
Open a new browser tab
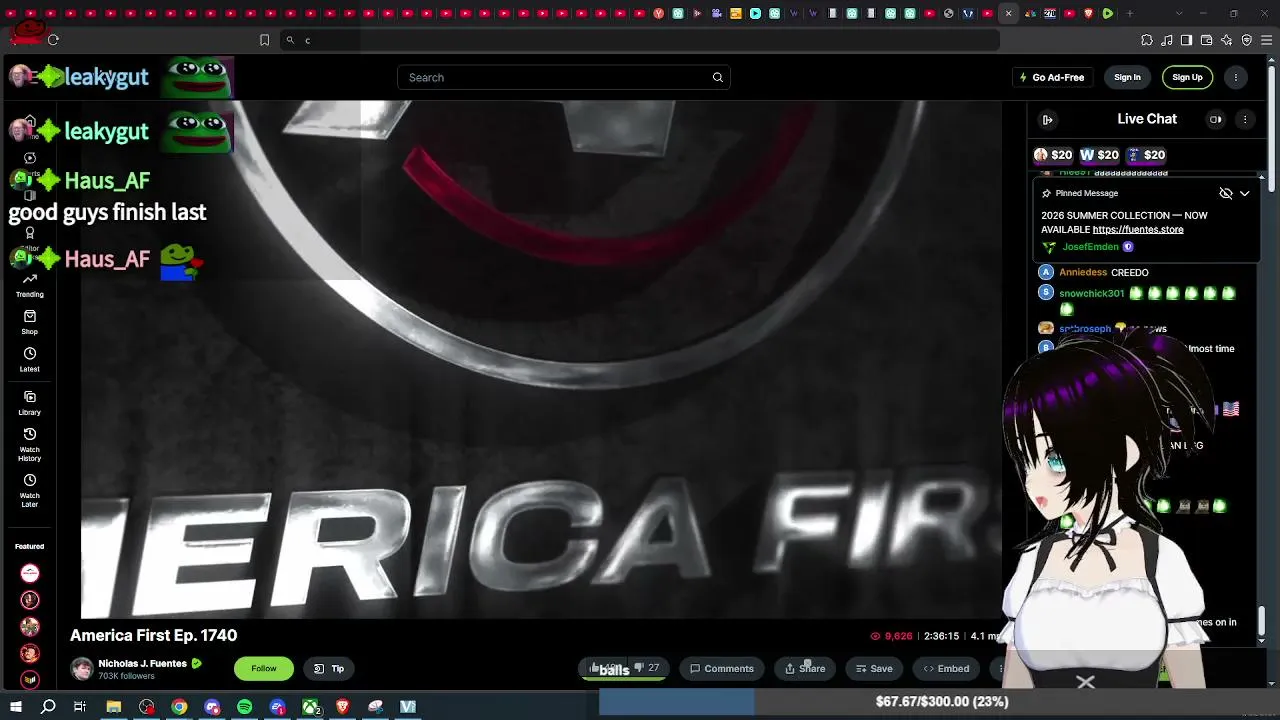tap(1130, 13)
